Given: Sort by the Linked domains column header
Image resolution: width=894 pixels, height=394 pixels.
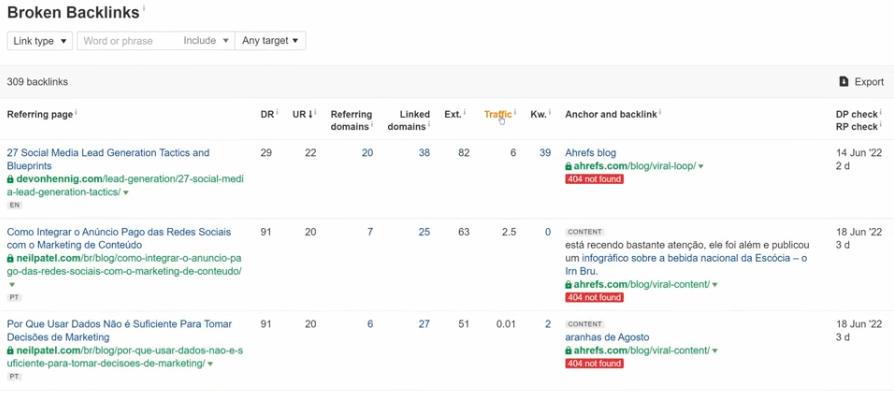Looking at the screenshot, I should (408, 120).
